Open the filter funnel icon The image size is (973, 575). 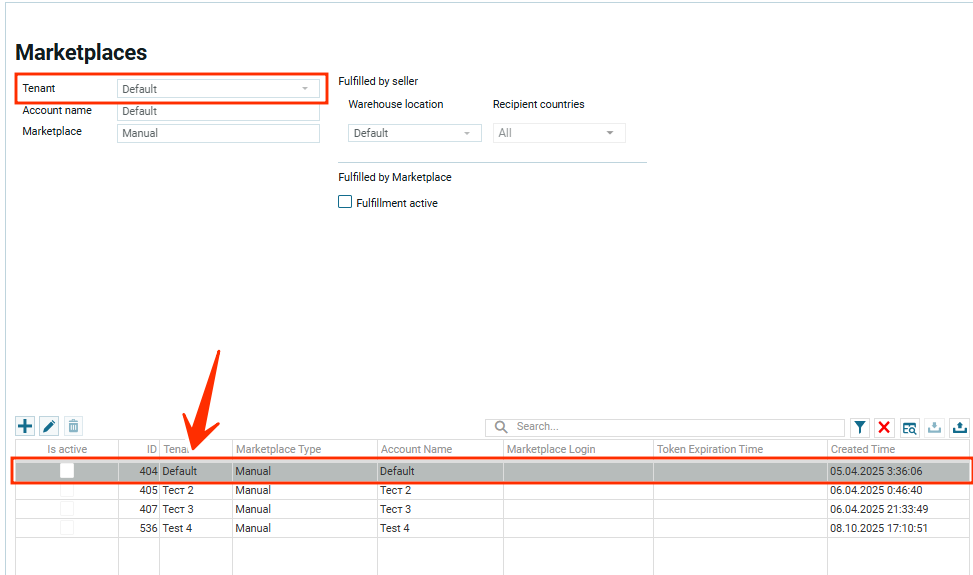point(860,428)
